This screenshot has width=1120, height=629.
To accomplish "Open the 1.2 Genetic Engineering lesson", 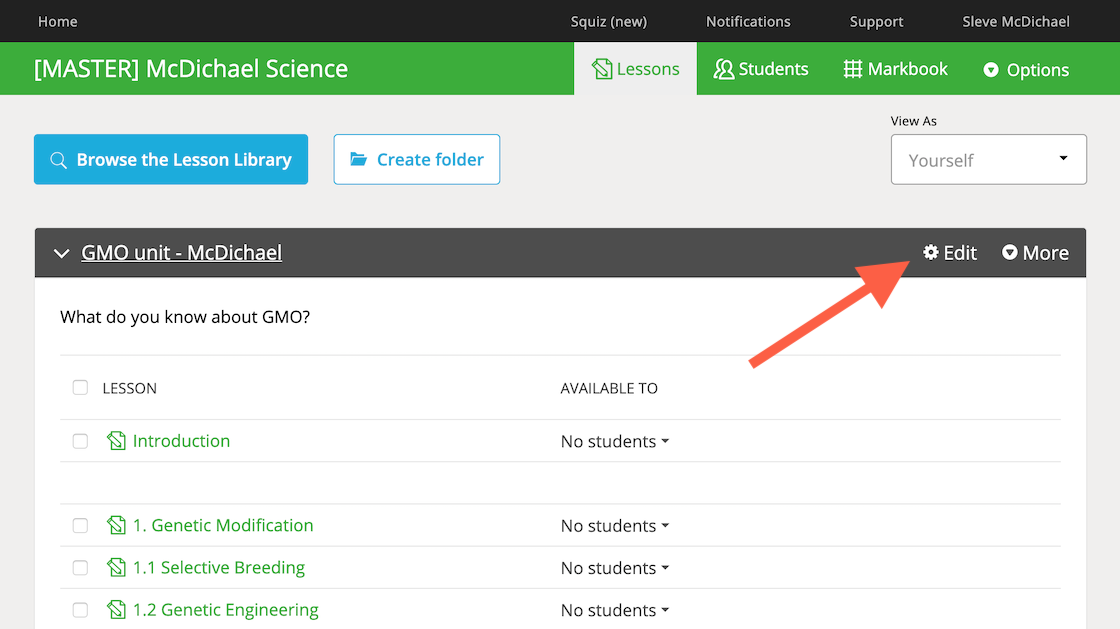I will click(x=226, y=609).
